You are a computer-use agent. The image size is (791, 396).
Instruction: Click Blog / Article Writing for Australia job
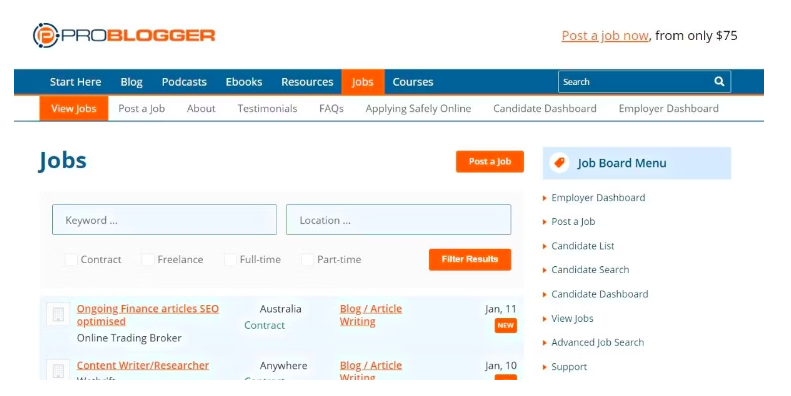point(371,315)
